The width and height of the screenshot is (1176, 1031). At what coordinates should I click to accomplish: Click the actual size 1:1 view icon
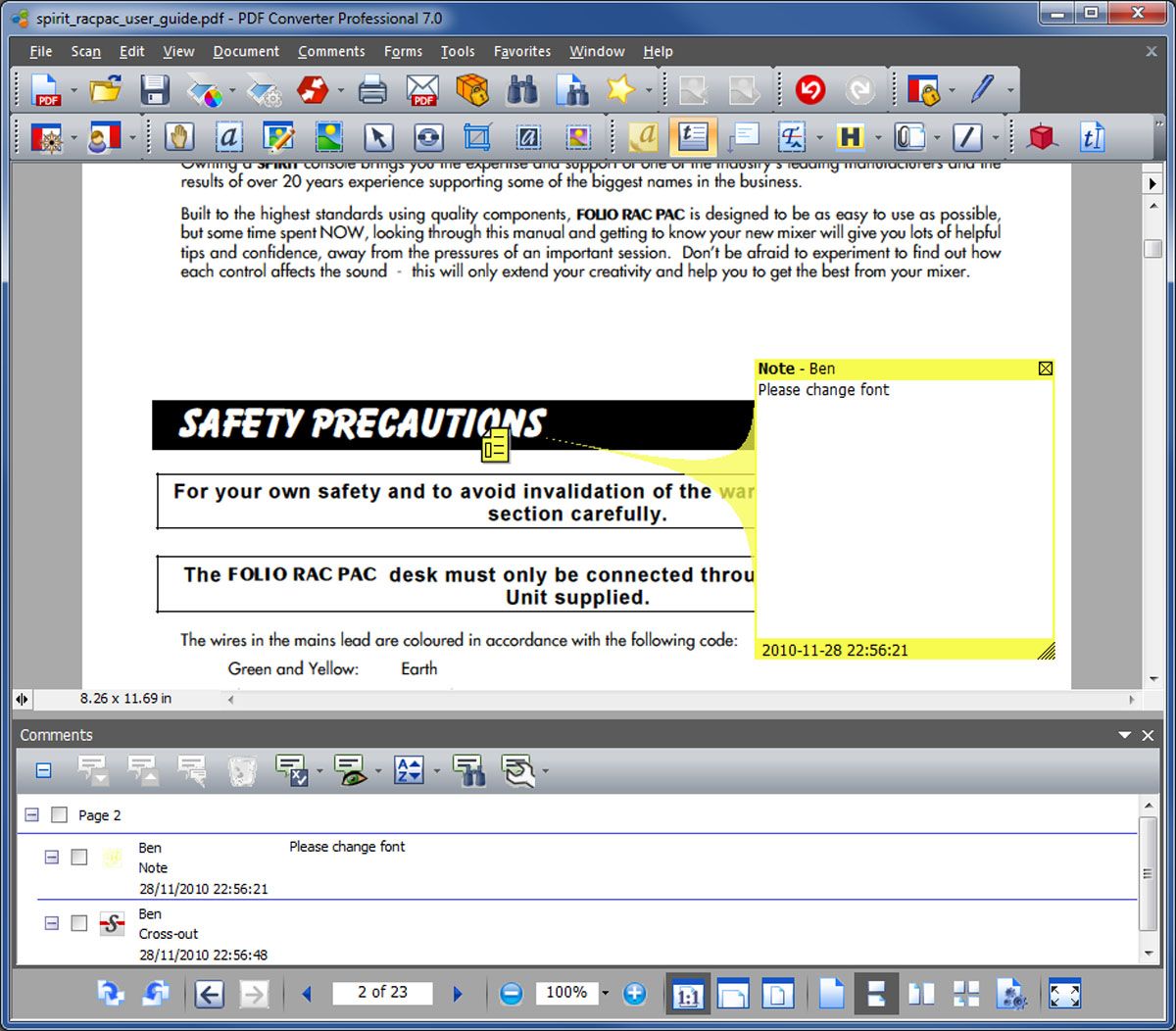click(688, 995)
